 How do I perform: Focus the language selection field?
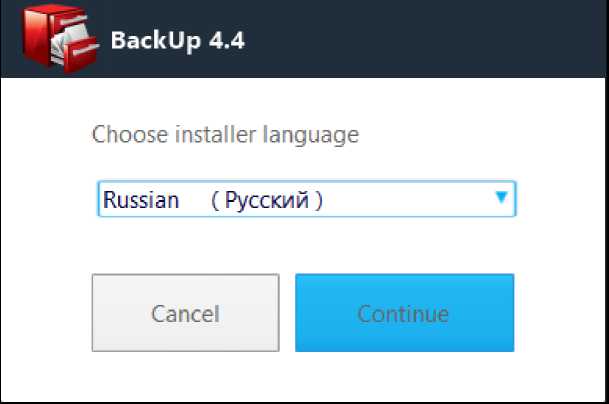pyautogui.click(x=306, y=199)
